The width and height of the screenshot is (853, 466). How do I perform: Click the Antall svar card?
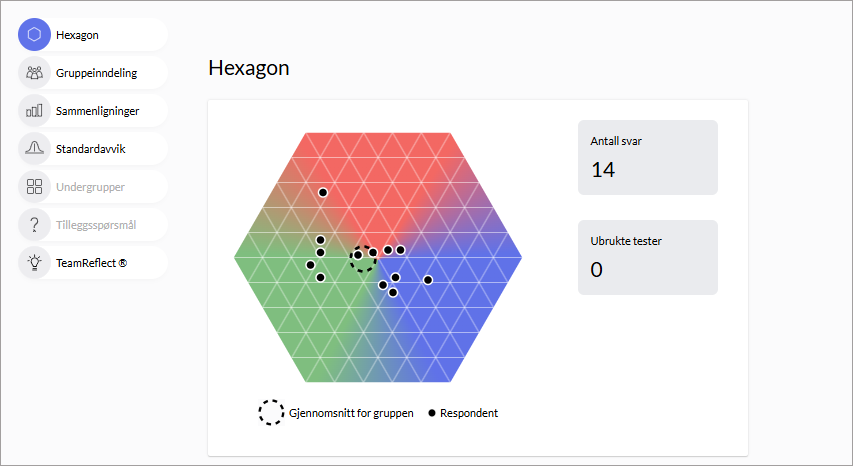pyautogui.click(x=647, y=157)
